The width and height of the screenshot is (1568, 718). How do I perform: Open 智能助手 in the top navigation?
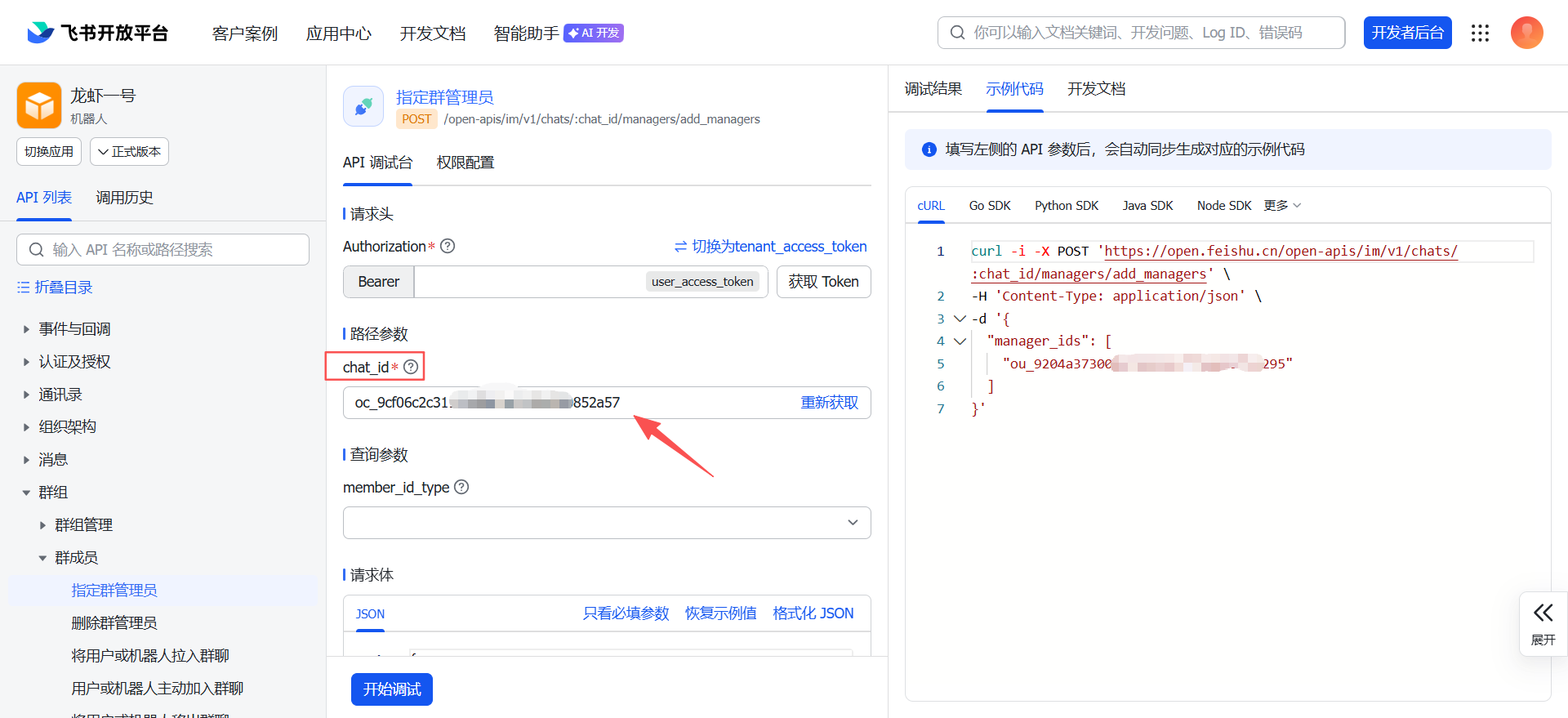point(527,33)
